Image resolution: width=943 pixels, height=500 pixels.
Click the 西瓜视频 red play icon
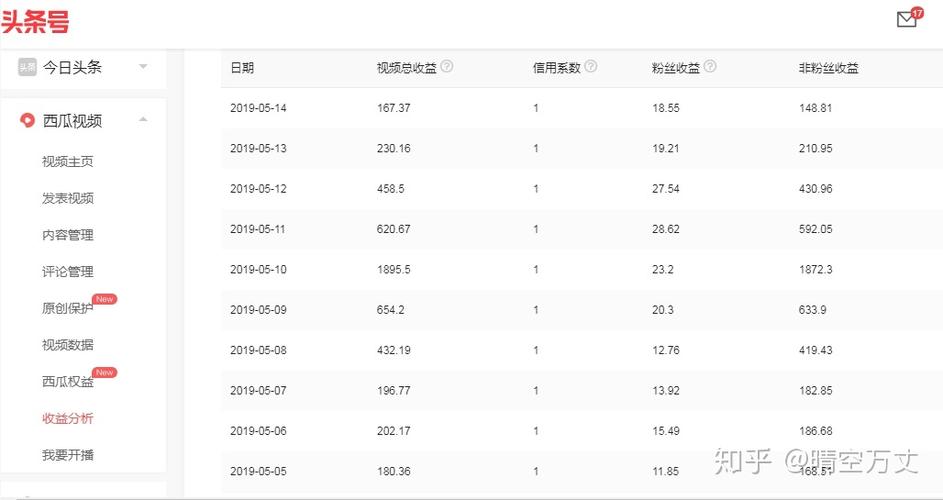point(27,120)
